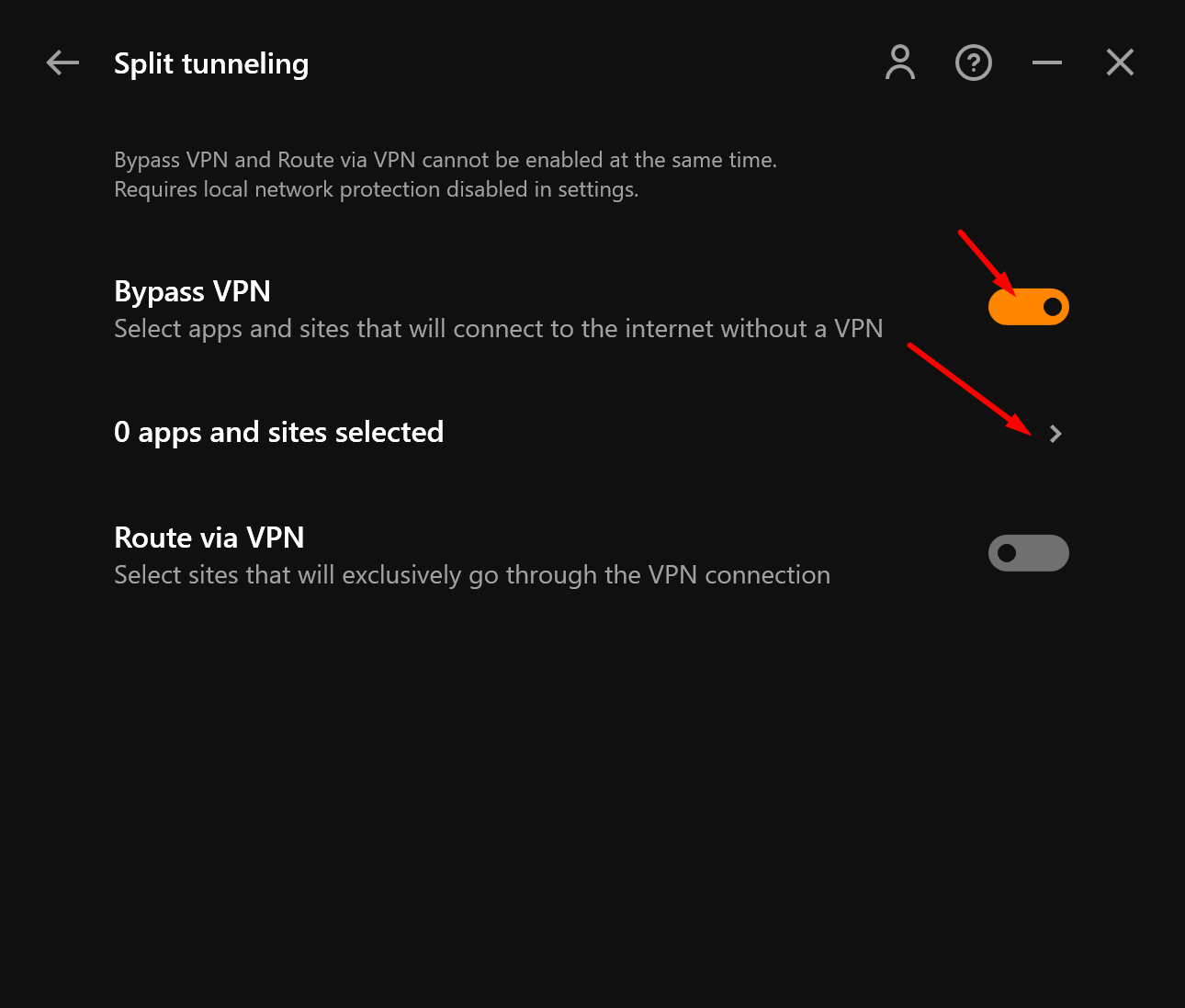Close the VPN window with the X icon
The width and height of the screenshot is (1185, 1008).
[x=1121, y=62]
